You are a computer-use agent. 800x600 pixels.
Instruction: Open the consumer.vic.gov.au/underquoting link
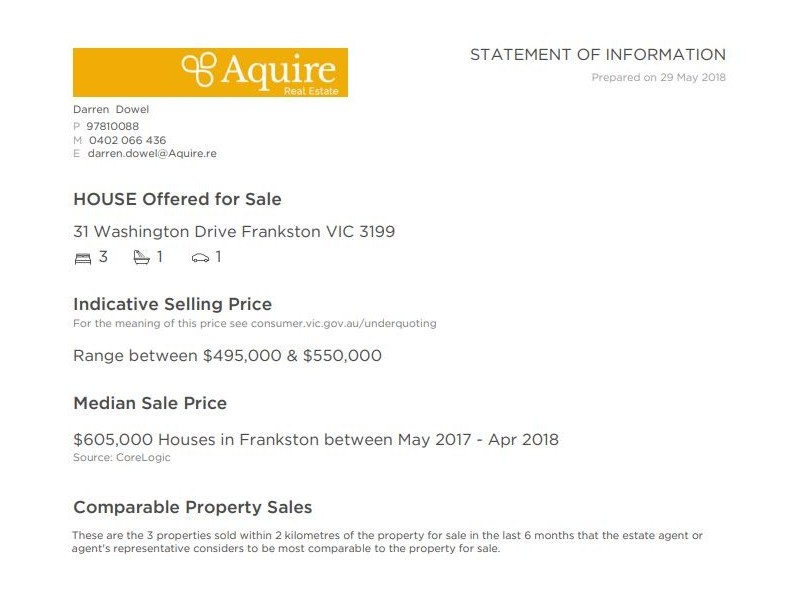tap(343, 323)
